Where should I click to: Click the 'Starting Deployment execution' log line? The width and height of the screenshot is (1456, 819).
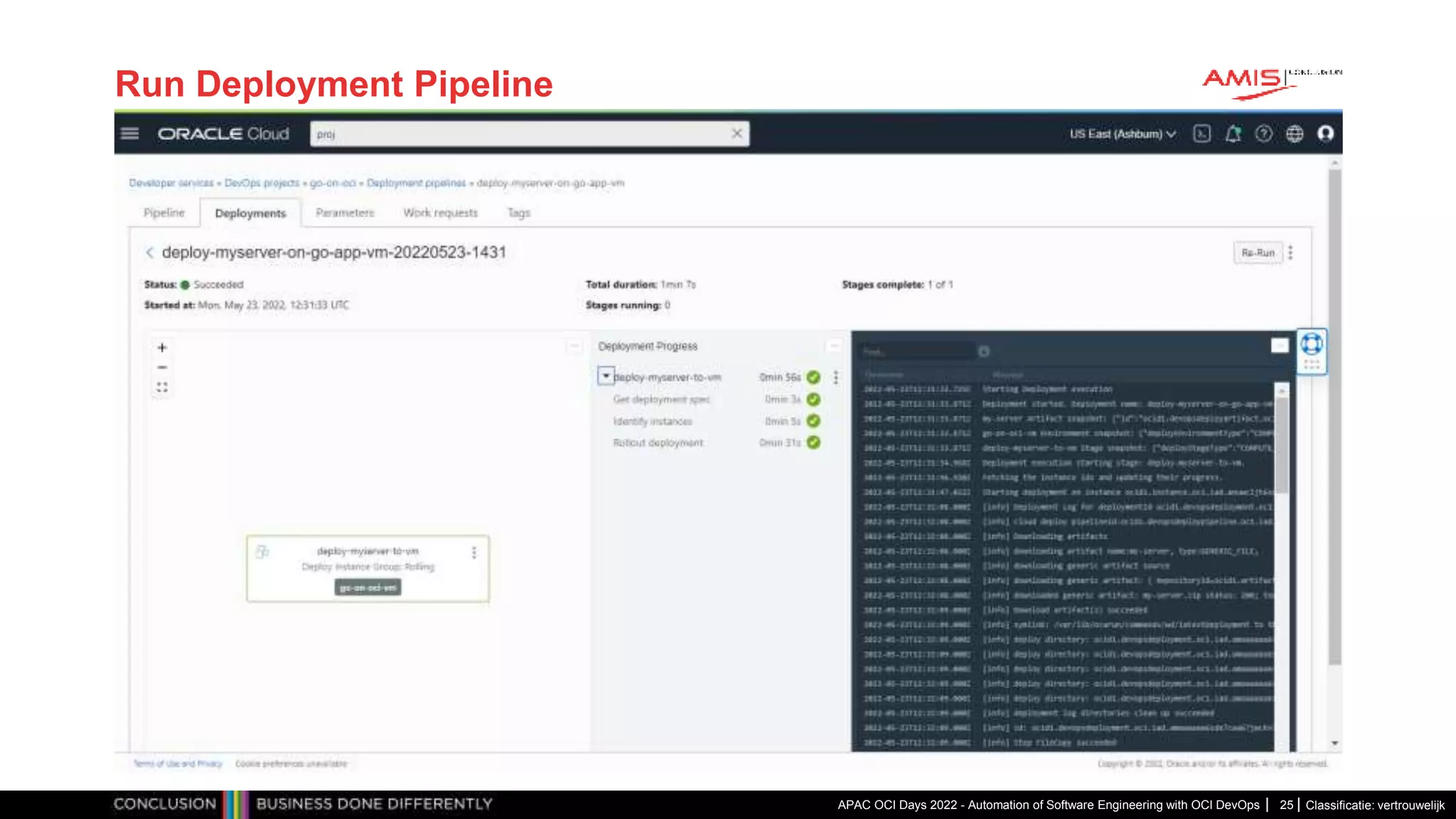tap(1047, 389)
